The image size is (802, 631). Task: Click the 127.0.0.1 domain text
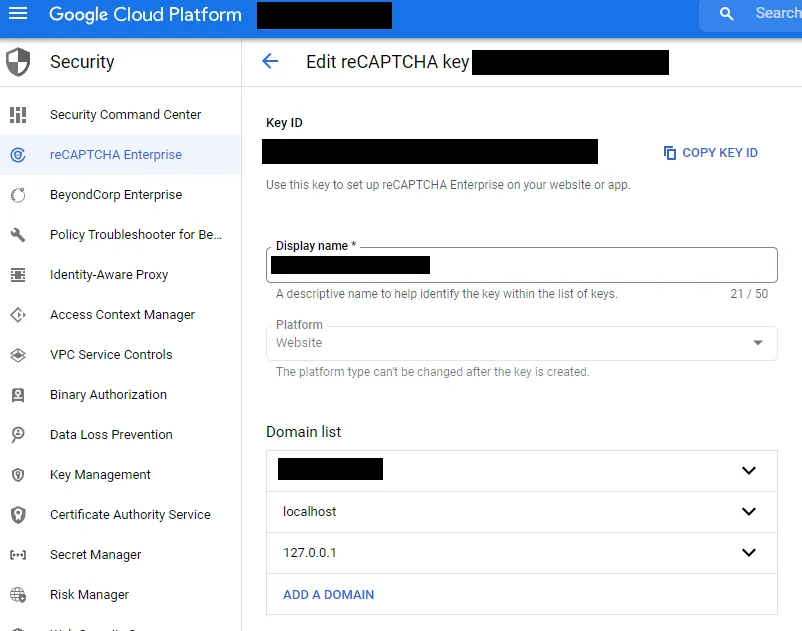click(309, 552)
